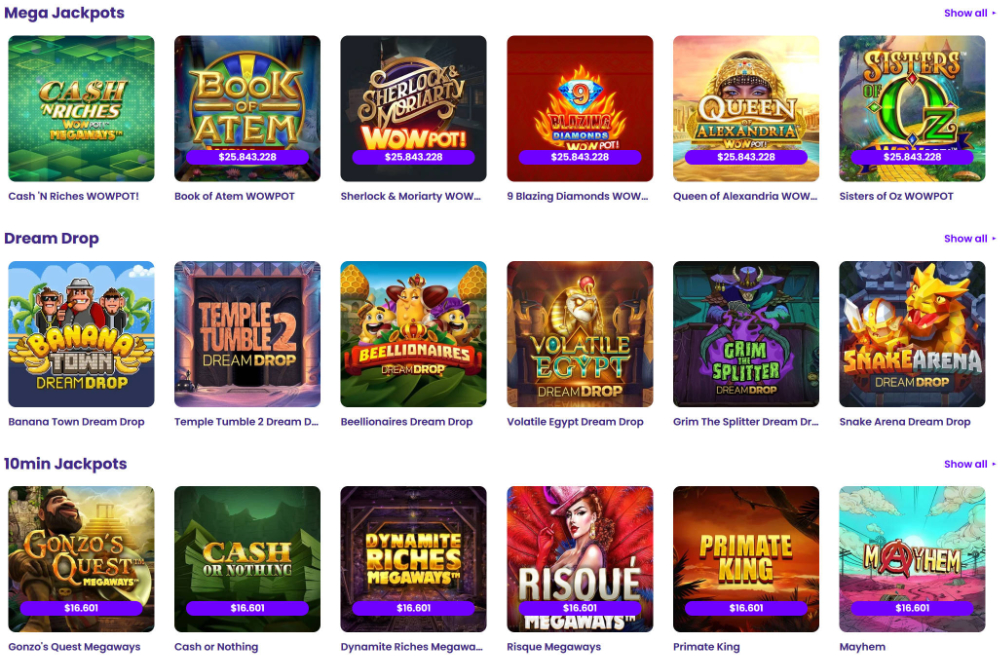Image resolution: width=1000 pixels, height=661 pixels.
Task: Select Beellionaires Dream Drop game image
Action: (x=413, y=334)
